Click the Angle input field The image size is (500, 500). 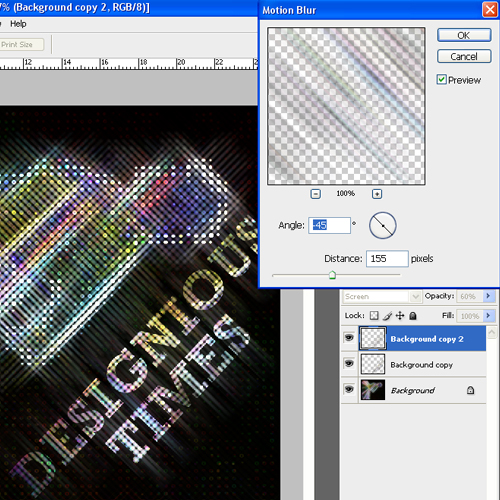329,225
